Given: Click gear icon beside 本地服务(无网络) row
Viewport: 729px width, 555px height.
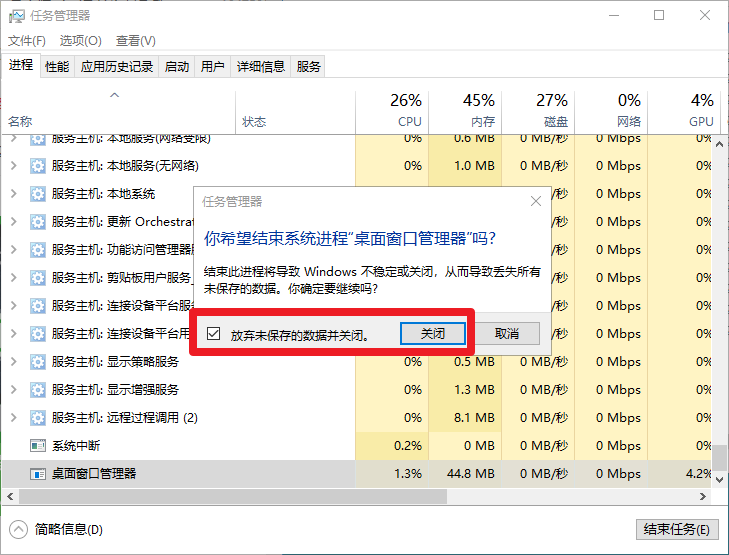Looking at the screenshot, I should pyautogui.click(x=38, y=166).
